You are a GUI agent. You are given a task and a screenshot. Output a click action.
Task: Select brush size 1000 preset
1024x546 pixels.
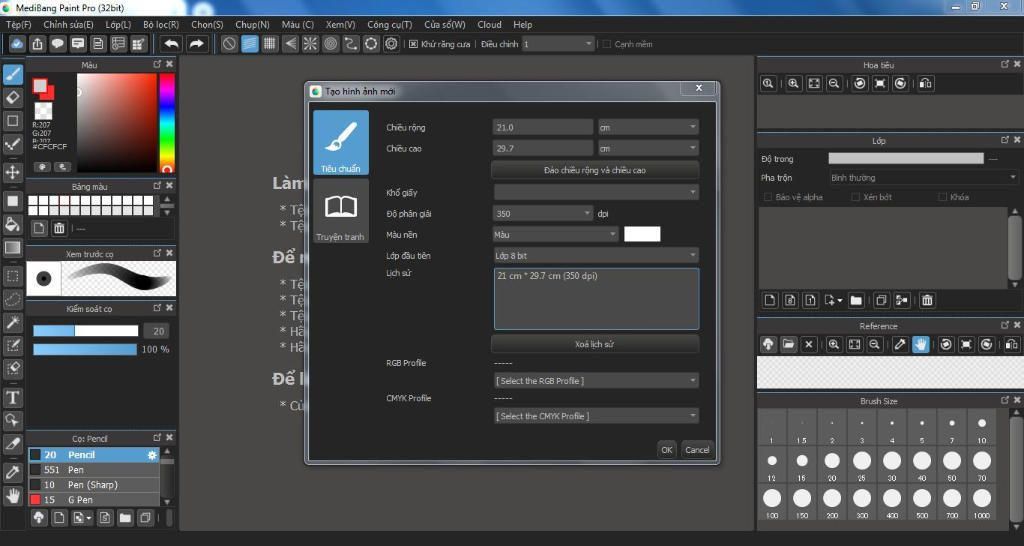point(982,502)
